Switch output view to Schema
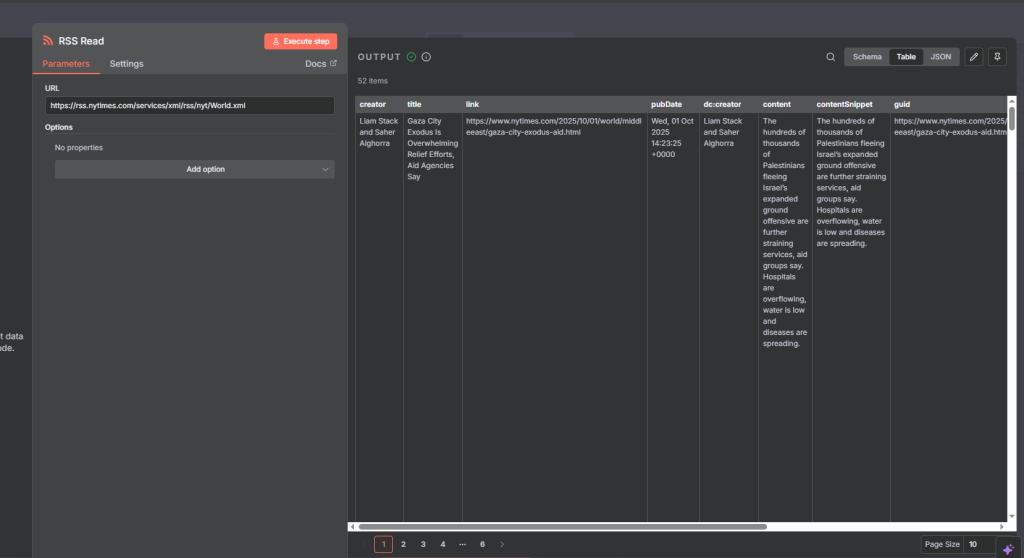This screenshot has height=558, width=1024. point(867,57)
